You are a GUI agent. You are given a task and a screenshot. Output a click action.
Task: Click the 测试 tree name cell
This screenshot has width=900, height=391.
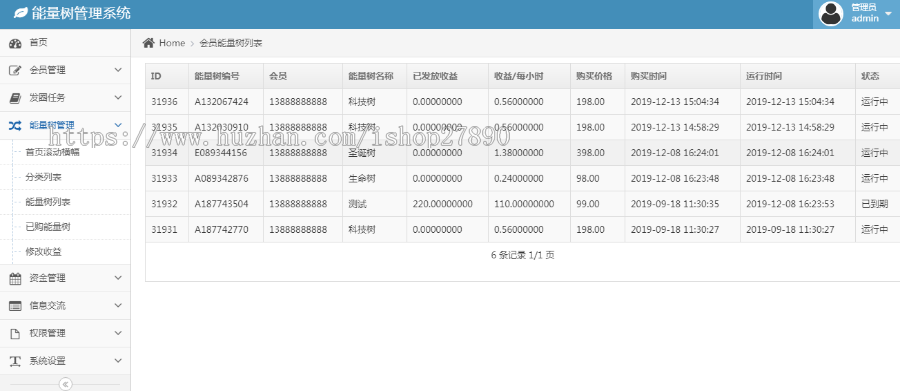357,204
